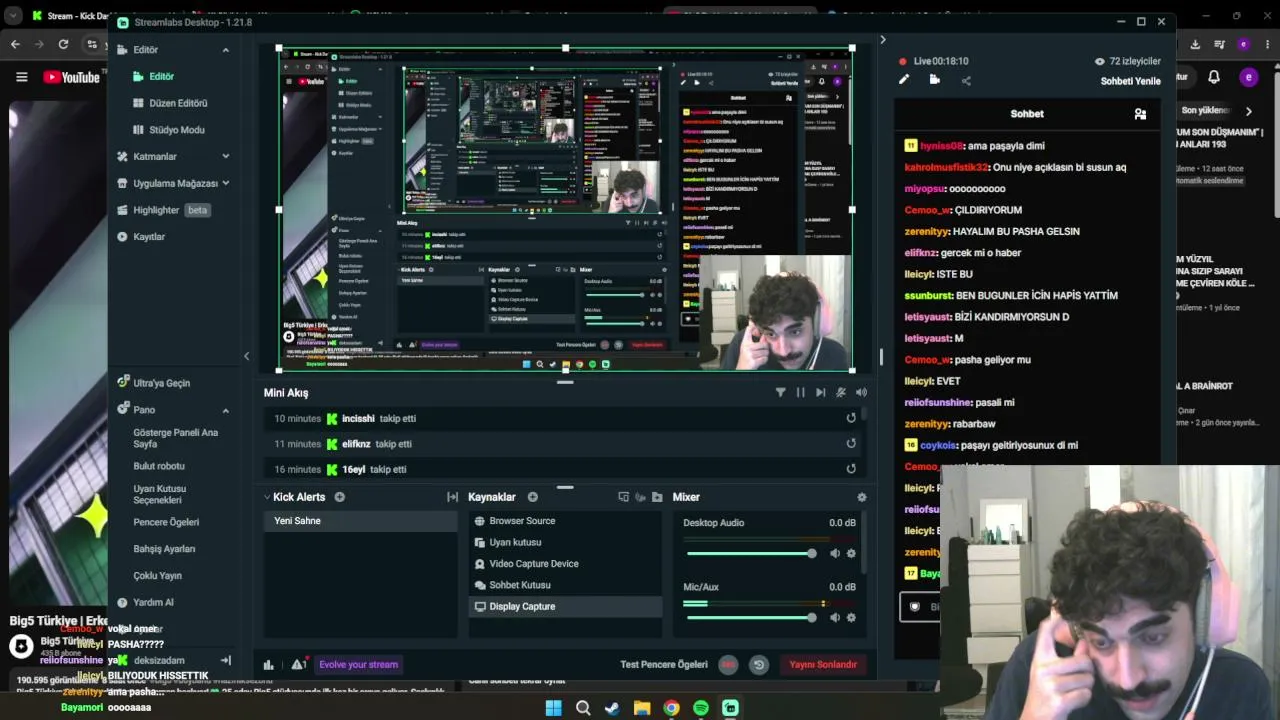Mute Desktop Audio speaker toggle
The height and width of the screenshot is (720, 1280).
click(835, 553)
